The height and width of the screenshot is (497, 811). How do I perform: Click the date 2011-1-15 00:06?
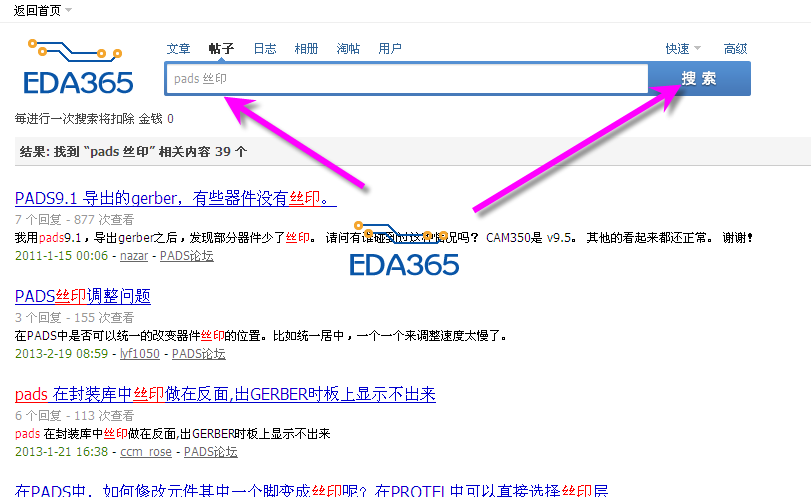click(x=62, y=255)
